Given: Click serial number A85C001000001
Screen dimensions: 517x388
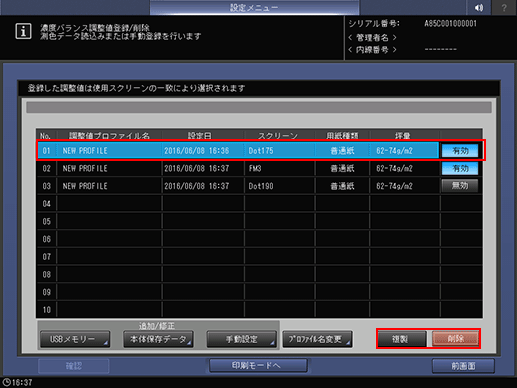Looking at the screenshot, I should [x=451, y=24].
